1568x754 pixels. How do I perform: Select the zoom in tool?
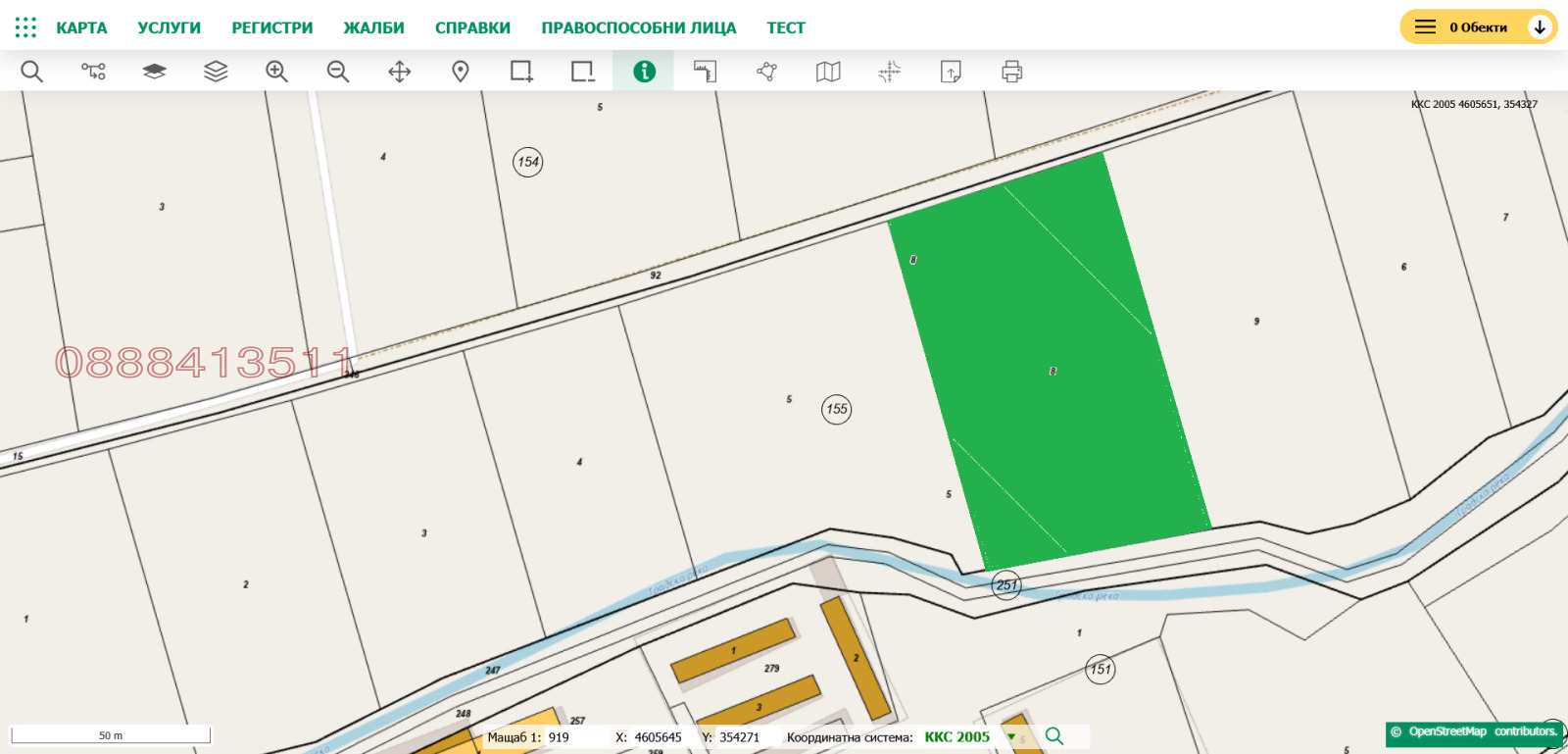pyautogui.click(x=277, y=72)
